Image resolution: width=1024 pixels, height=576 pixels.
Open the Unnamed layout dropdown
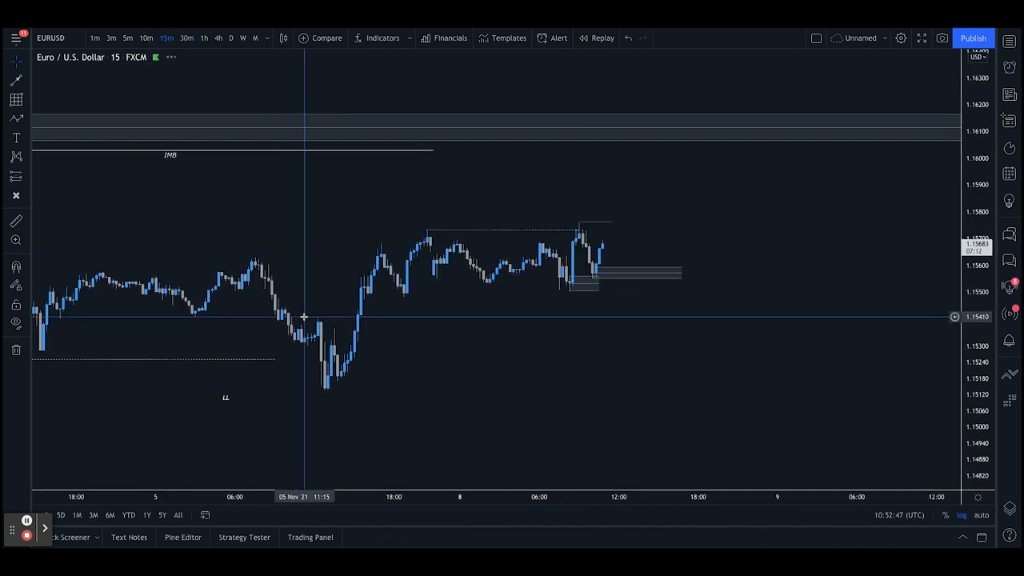pyautogui.click(x=859, y=39)
